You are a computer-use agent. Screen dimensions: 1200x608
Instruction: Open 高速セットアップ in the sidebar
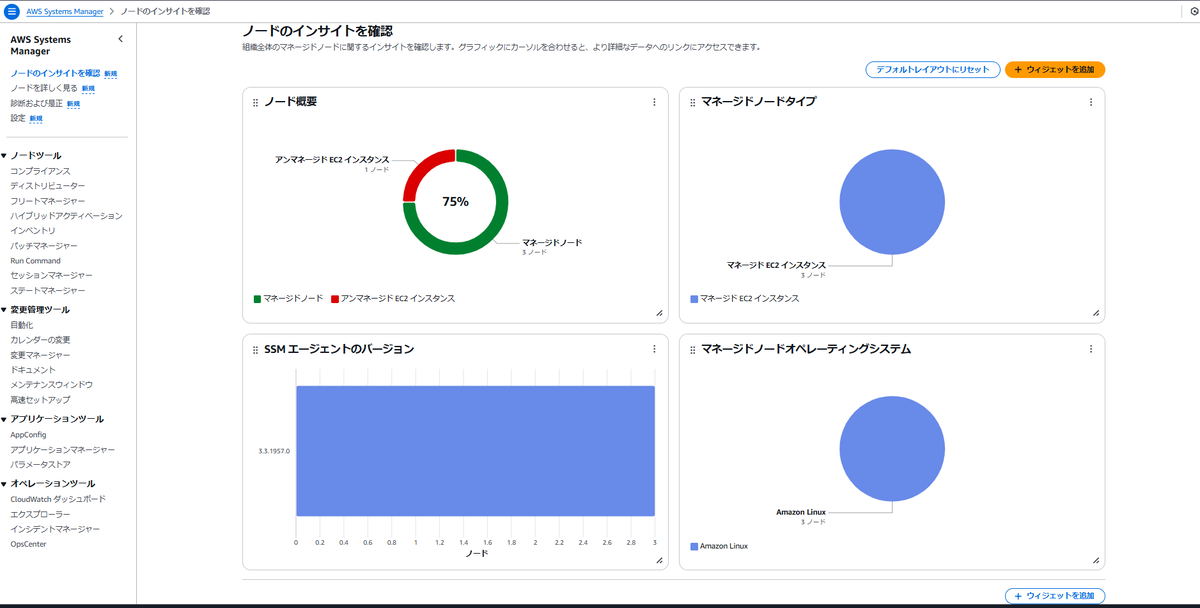click(40, 400)
